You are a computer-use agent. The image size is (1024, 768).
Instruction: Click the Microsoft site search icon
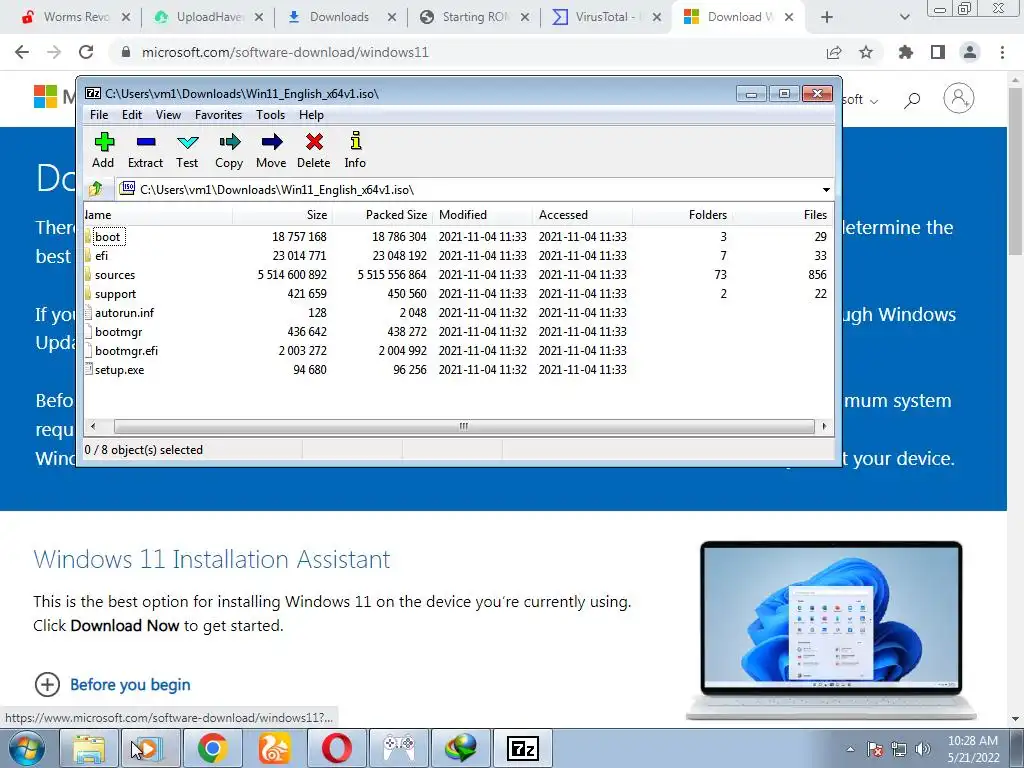click(x=912, y=99)
